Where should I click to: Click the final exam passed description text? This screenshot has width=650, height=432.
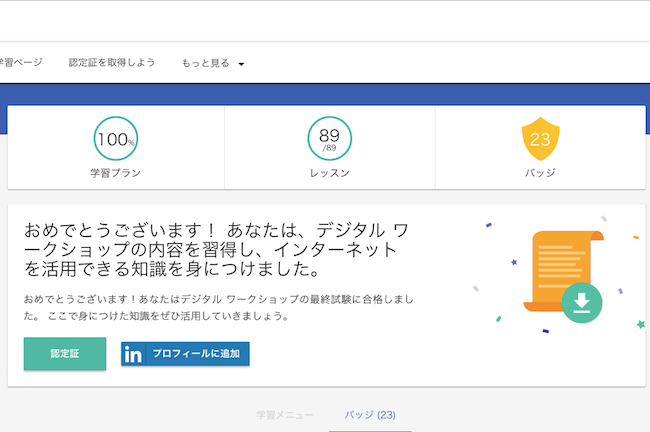[218, 308]
